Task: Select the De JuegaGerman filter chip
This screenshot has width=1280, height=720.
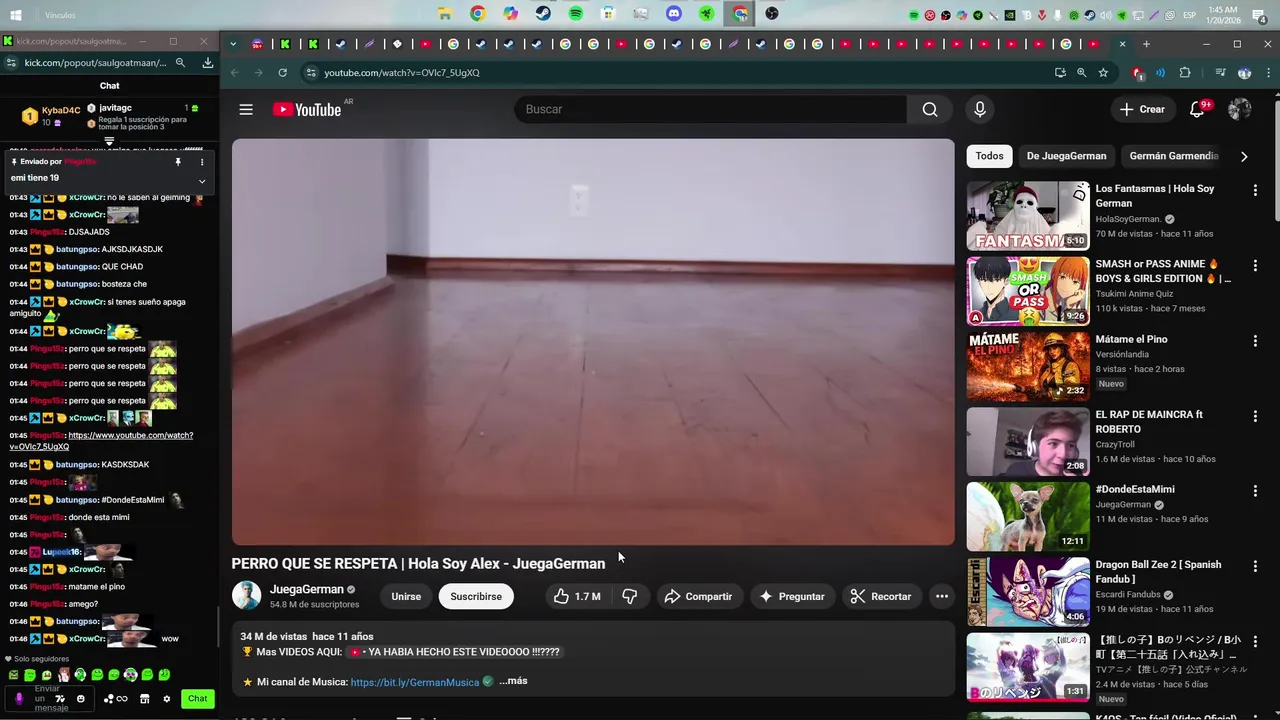Action: click(1066, 156)
